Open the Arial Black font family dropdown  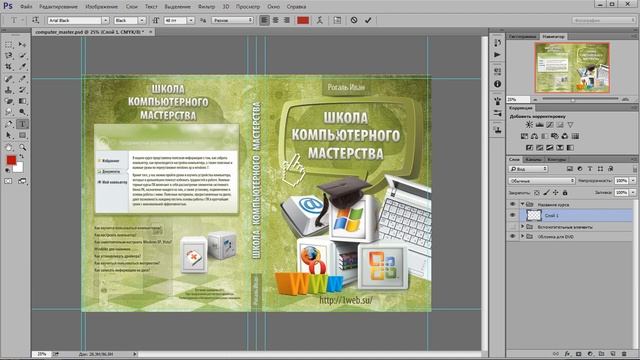coord(105,20)
